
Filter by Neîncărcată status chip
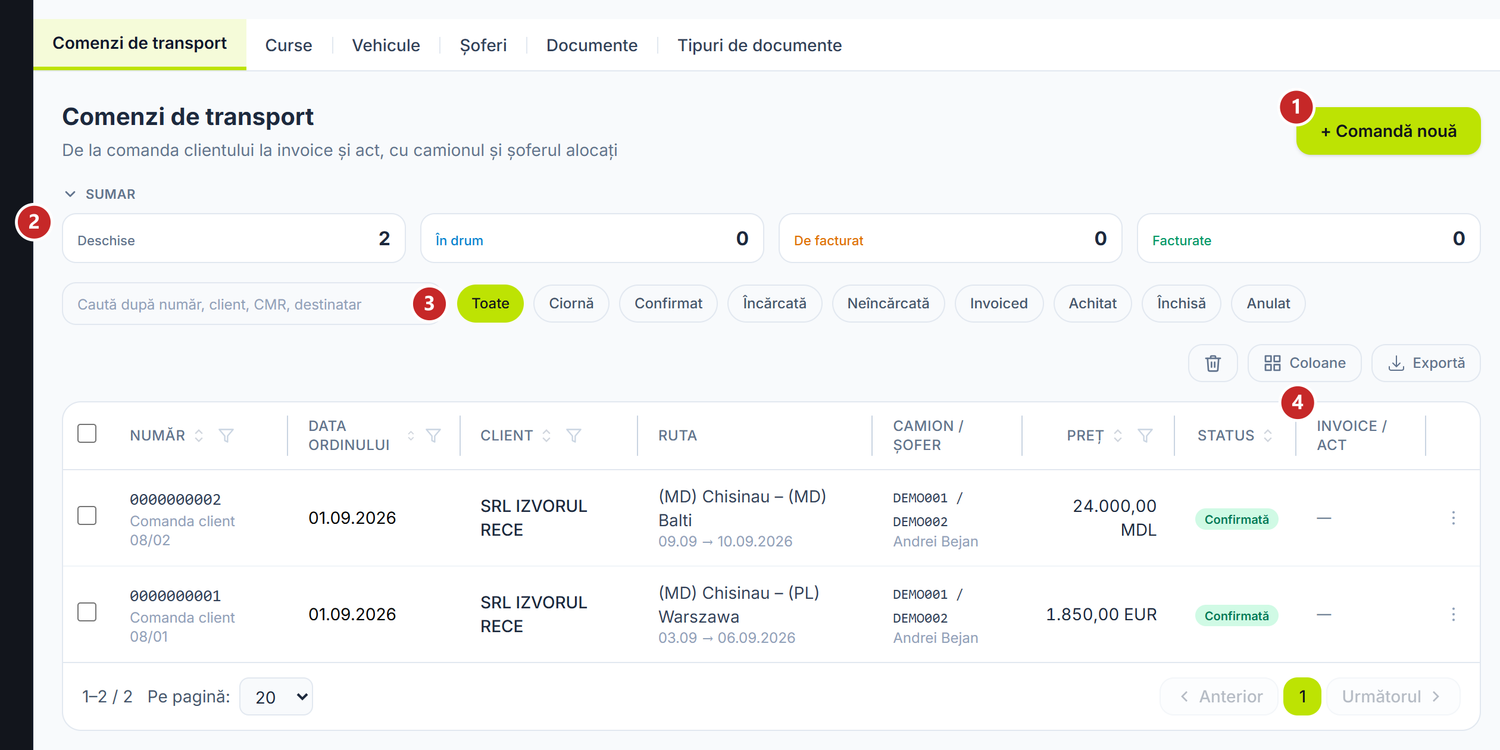click(x=888, y=303)
